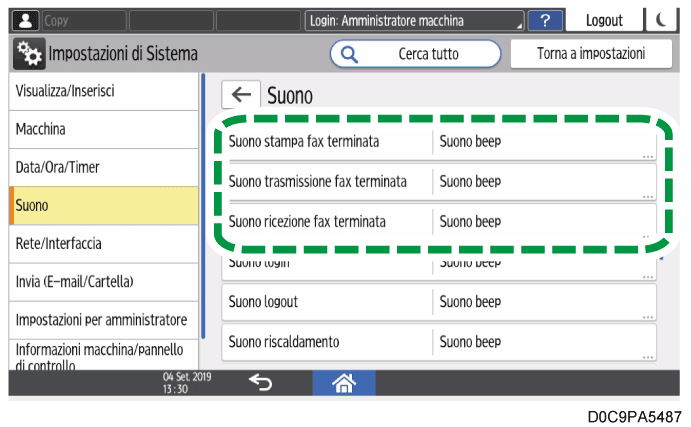Open Suono riscaldamento setting row
The width and height of the screenshot is (691, 427).
point(439,342)
